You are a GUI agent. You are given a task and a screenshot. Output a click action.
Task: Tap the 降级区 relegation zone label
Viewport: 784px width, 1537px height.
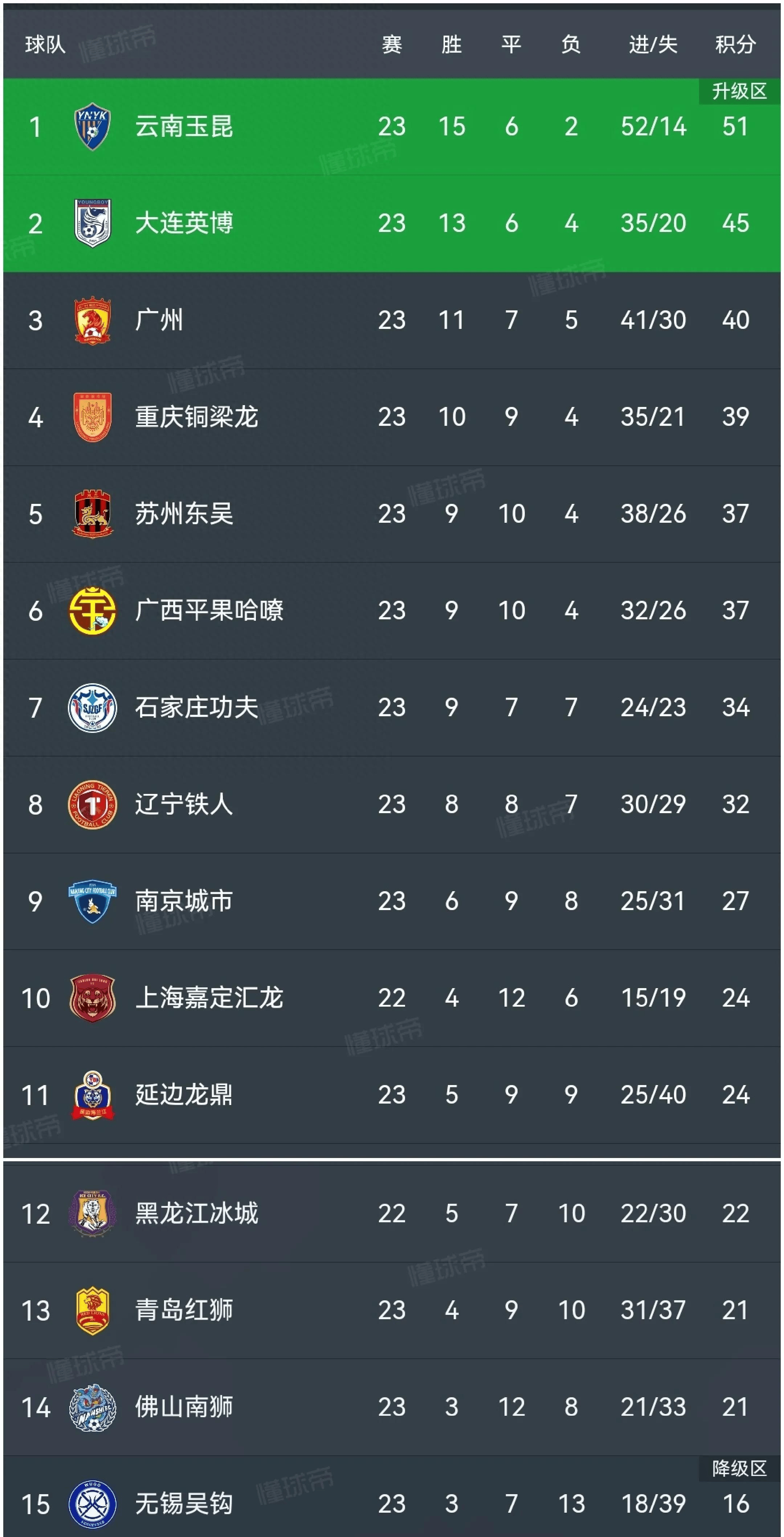pyautogui.click(x=739, y=1468)
